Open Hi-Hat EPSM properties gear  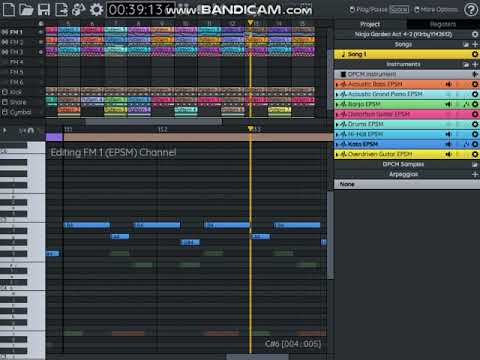(x=475, y=134)
